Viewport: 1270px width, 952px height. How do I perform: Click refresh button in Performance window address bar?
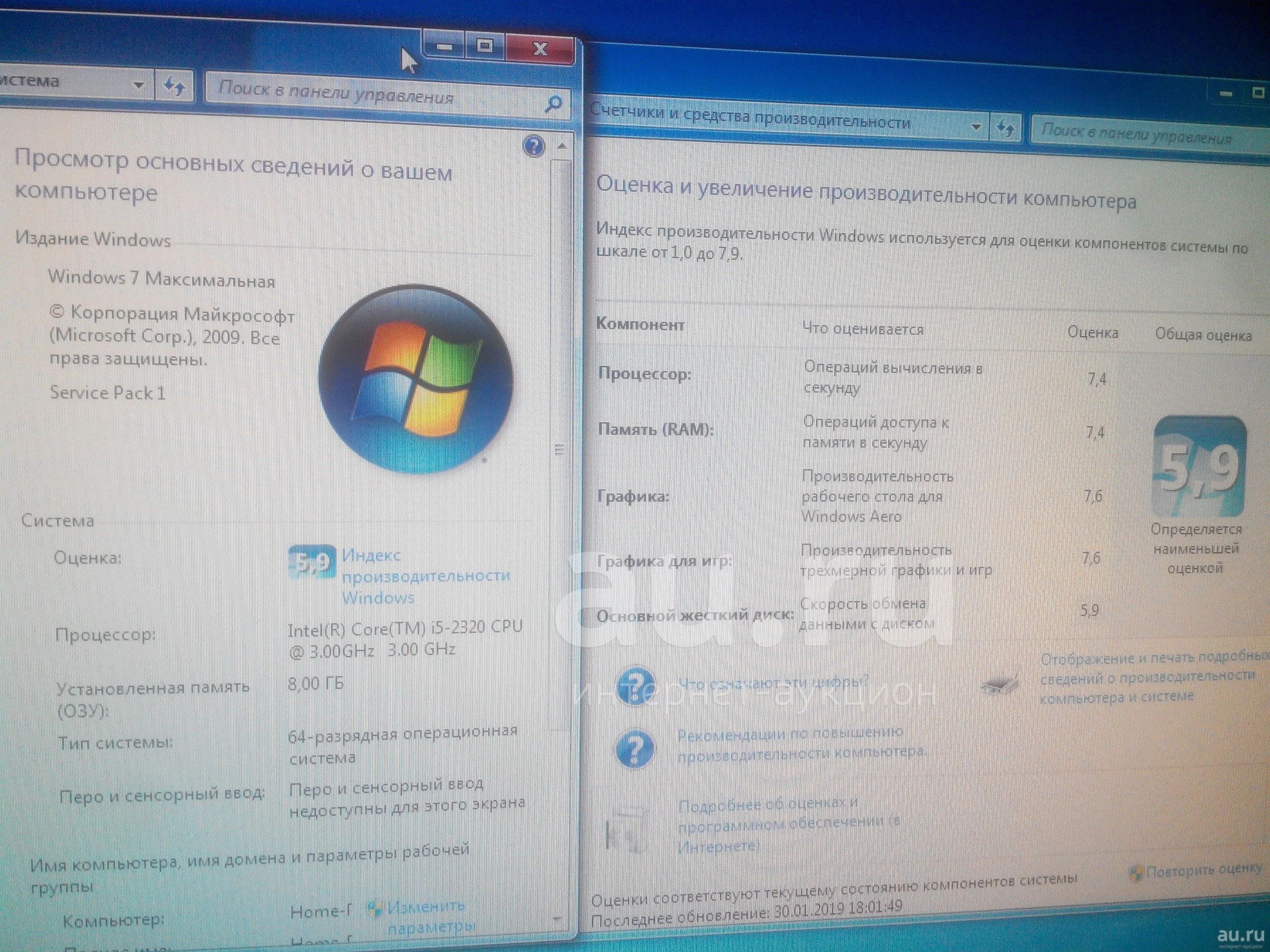point(1005,127)
